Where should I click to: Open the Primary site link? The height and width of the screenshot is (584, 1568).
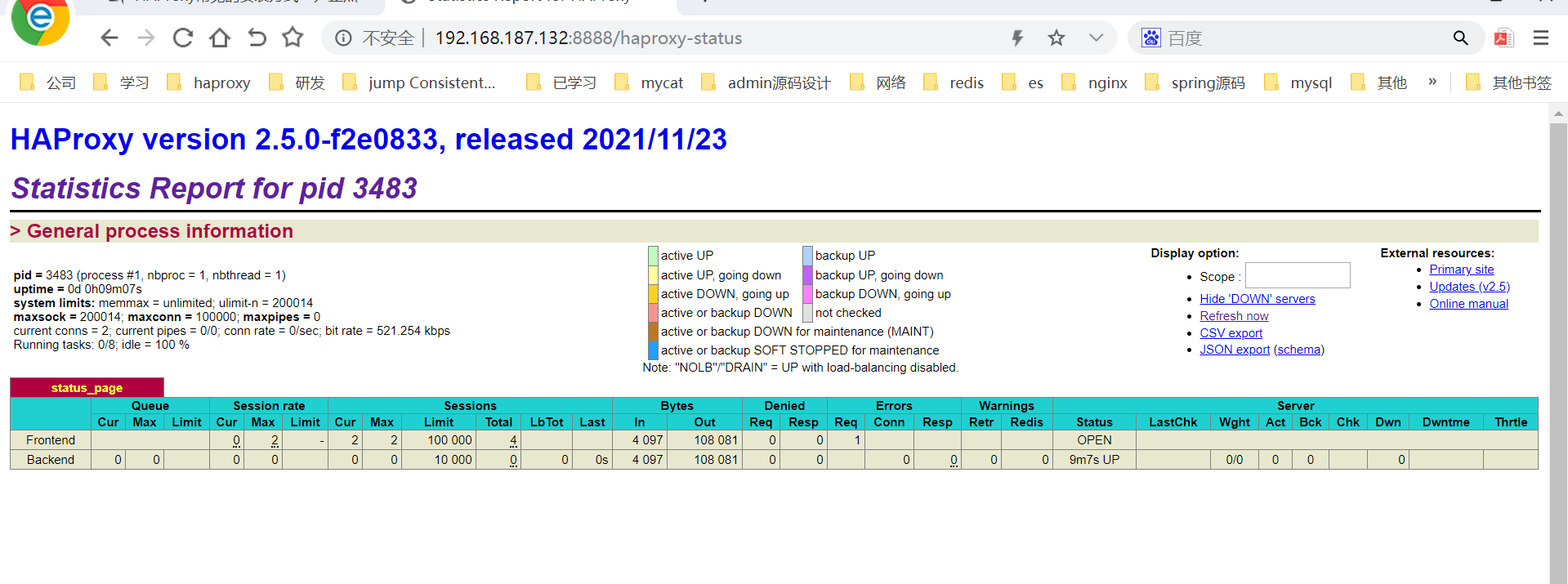(1461, 270)
